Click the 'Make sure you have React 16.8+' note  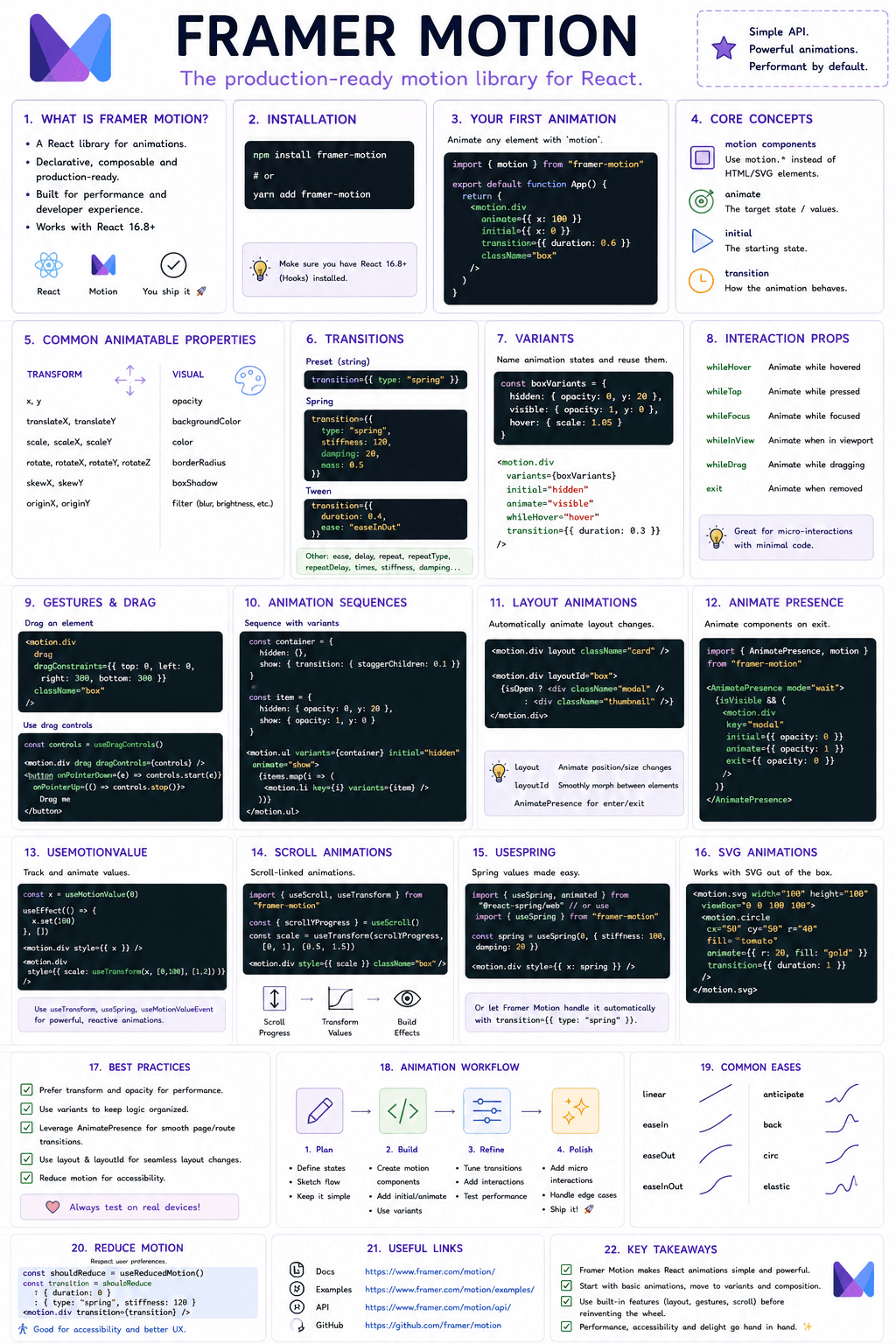(x=329, y=270)
